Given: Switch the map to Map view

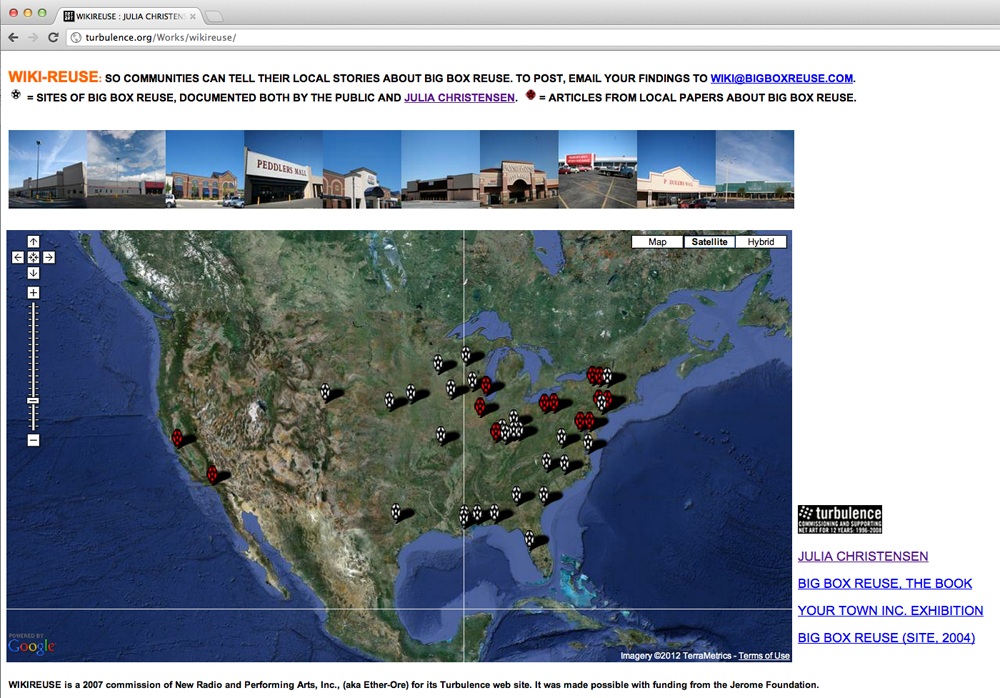Looking at the screenshot, I should point(657,242).
